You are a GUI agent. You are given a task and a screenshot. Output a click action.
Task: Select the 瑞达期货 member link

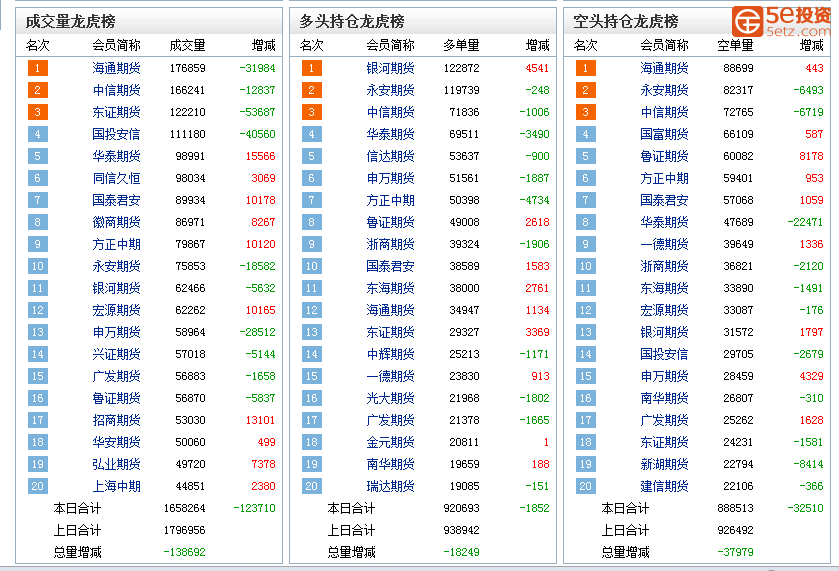(390, 486)
